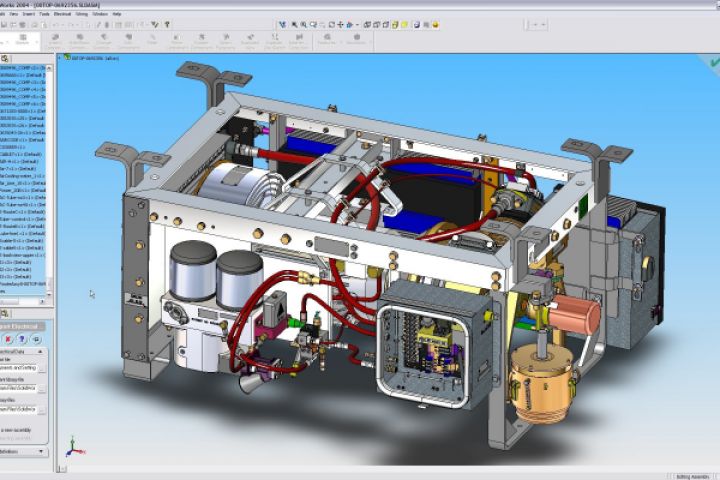This screenshot has height=480, width=720.
Task: Open the Help menu
Action: tap(117, 14)
